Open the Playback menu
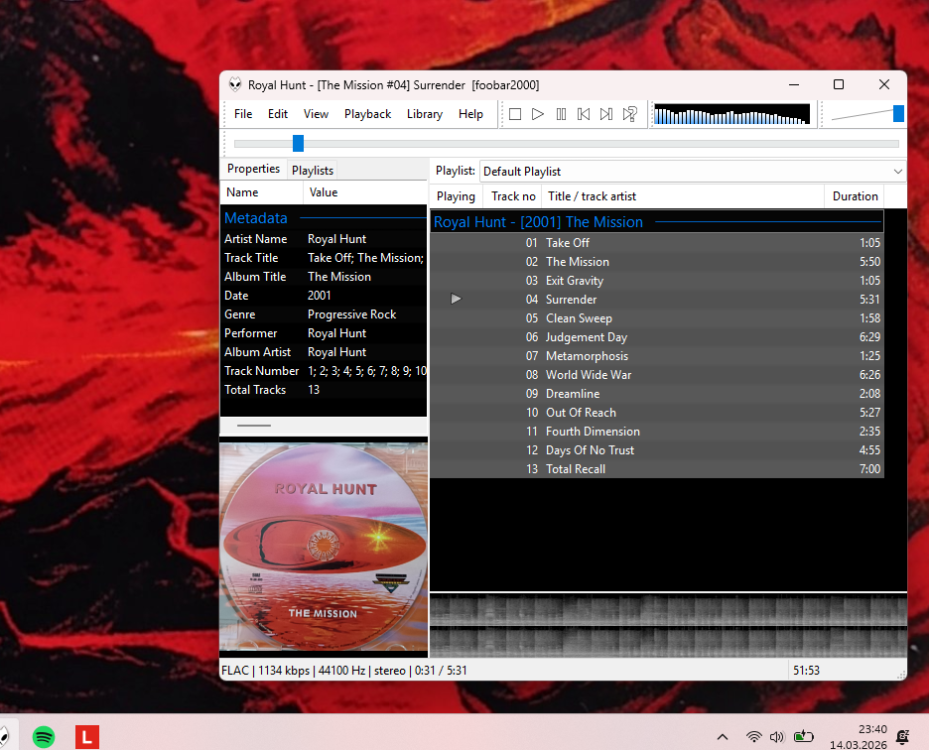This screenshot has width=929, height=750. click(367, 114)
